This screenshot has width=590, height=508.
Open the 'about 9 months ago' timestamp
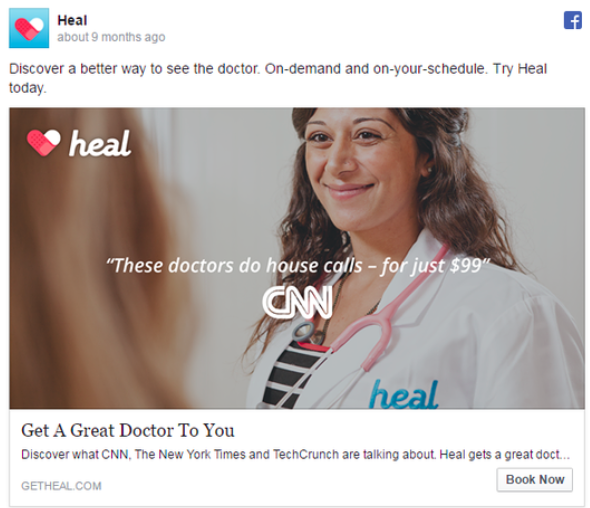click(111, 37)
